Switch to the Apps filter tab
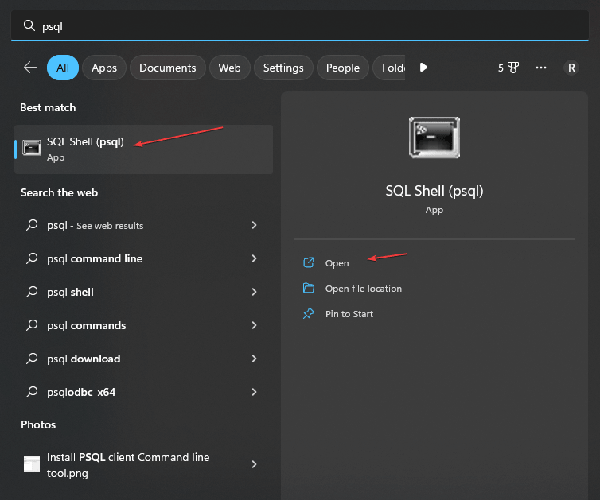 (x=104, y=68)
